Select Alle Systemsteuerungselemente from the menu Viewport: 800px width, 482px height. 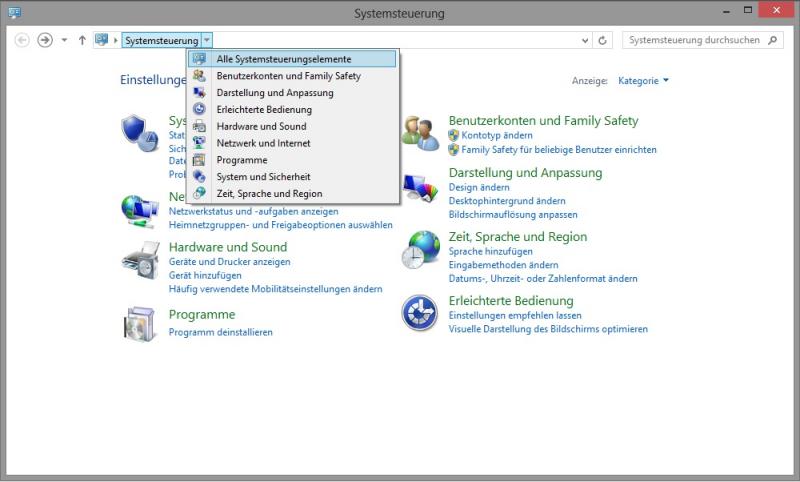tap(283, 59)
